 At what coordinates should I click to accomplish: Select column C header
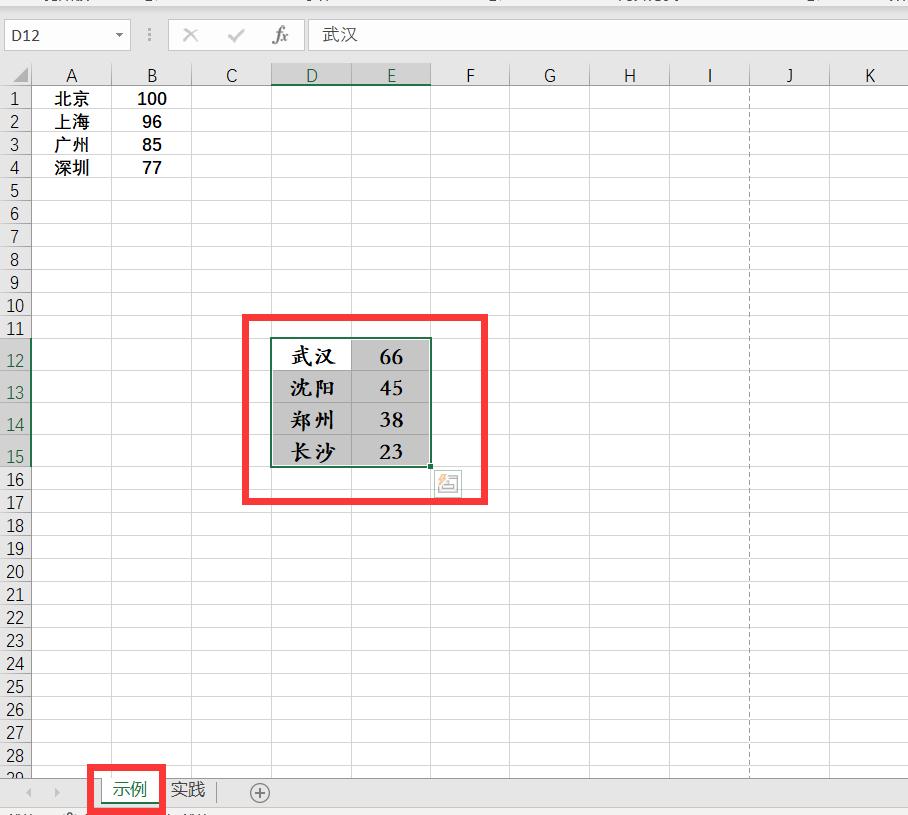coord(231,75)
